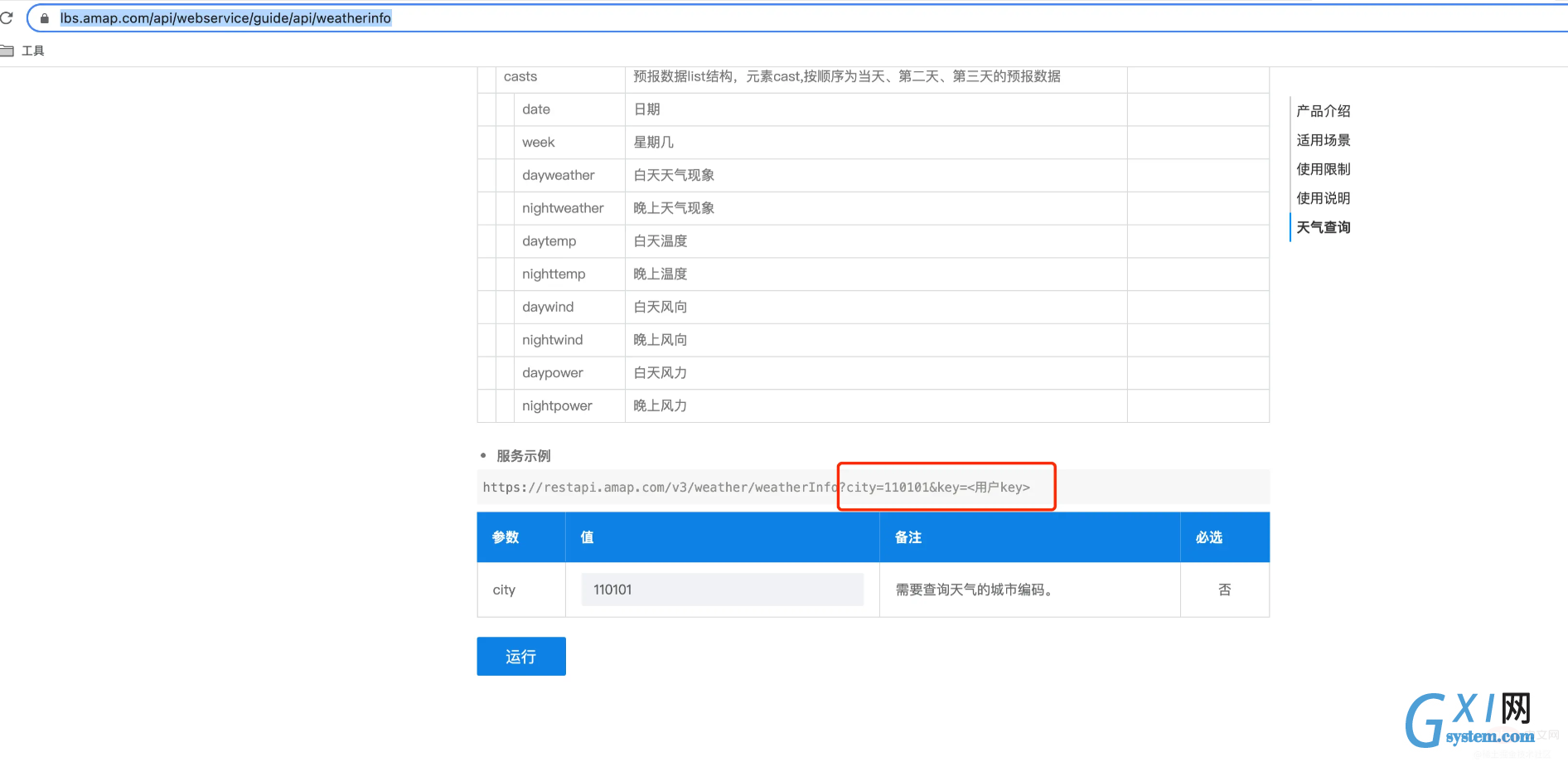Select the nighttemp parameter cell
Screen dimensions: 1568x762
click(569, 274)
